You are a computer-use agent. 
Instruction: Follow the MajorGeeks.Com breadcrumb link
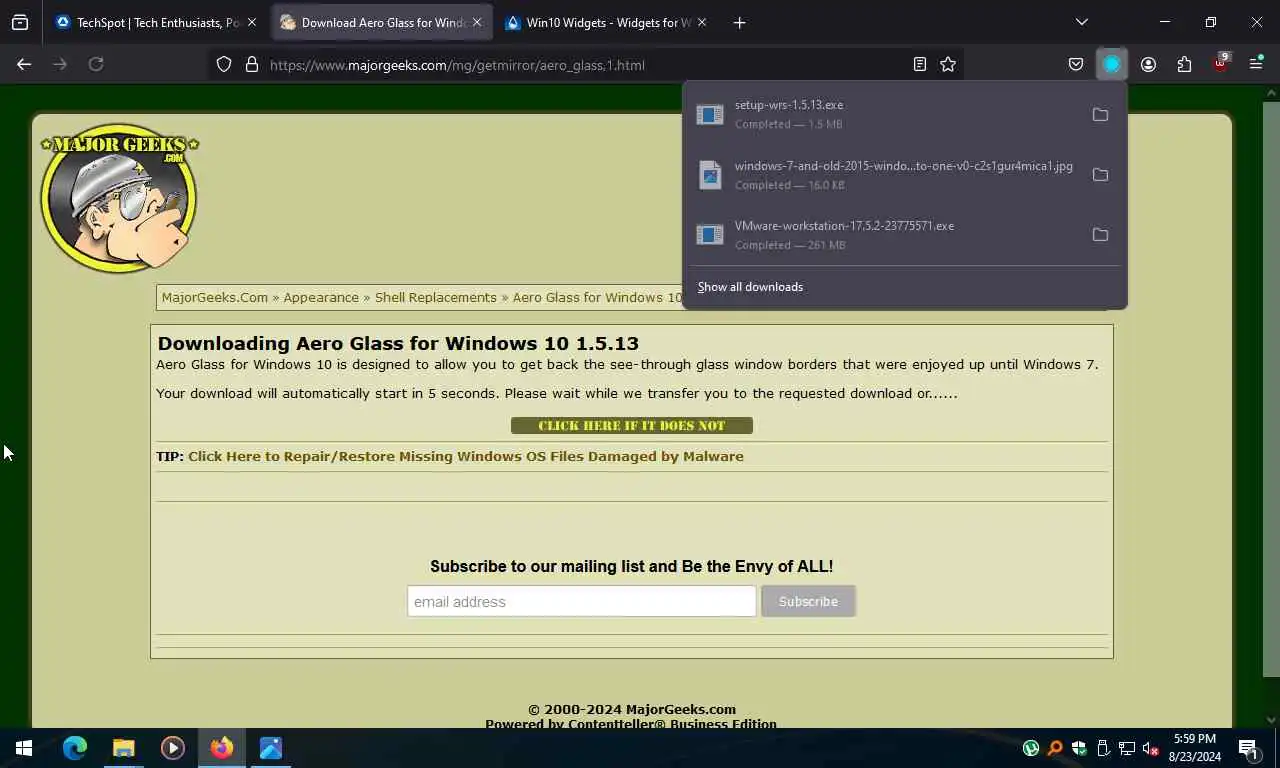click(x=215, y=297)
